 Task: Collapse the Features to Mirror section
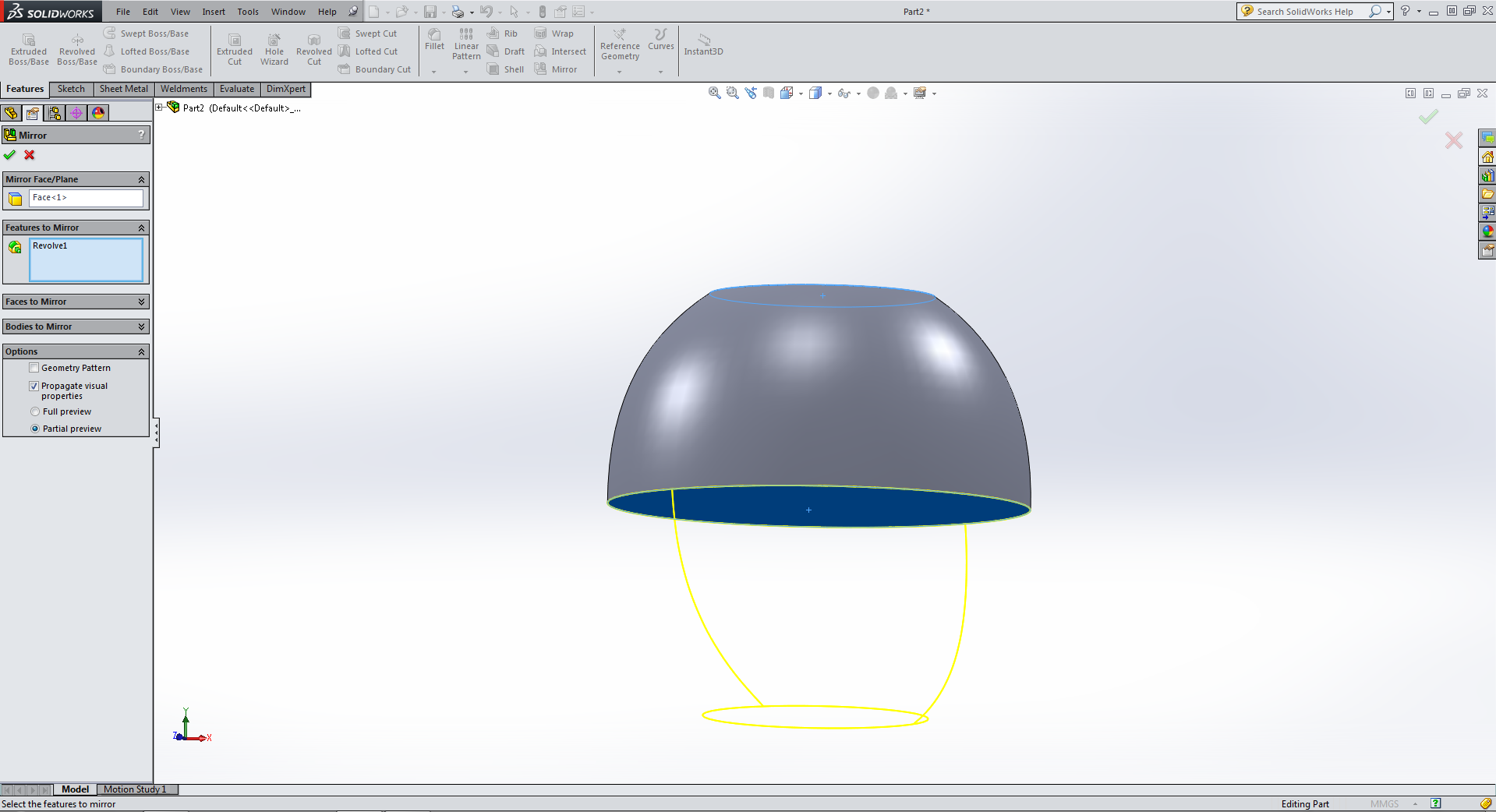(x=141, y=228)
